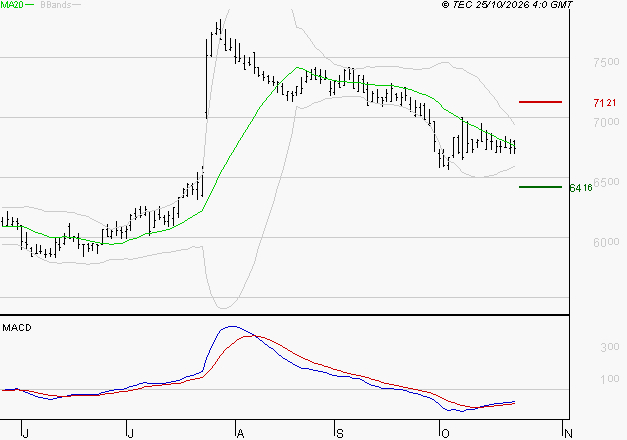Click the green 6416 support value
This screenshot has width=627, height=440.
(x=581, y=188)
